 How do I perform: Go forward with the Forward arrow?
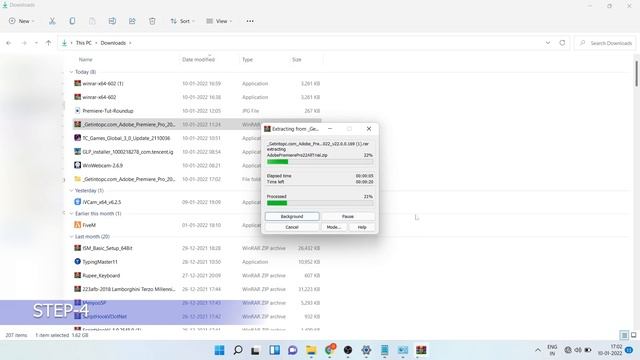24,43
